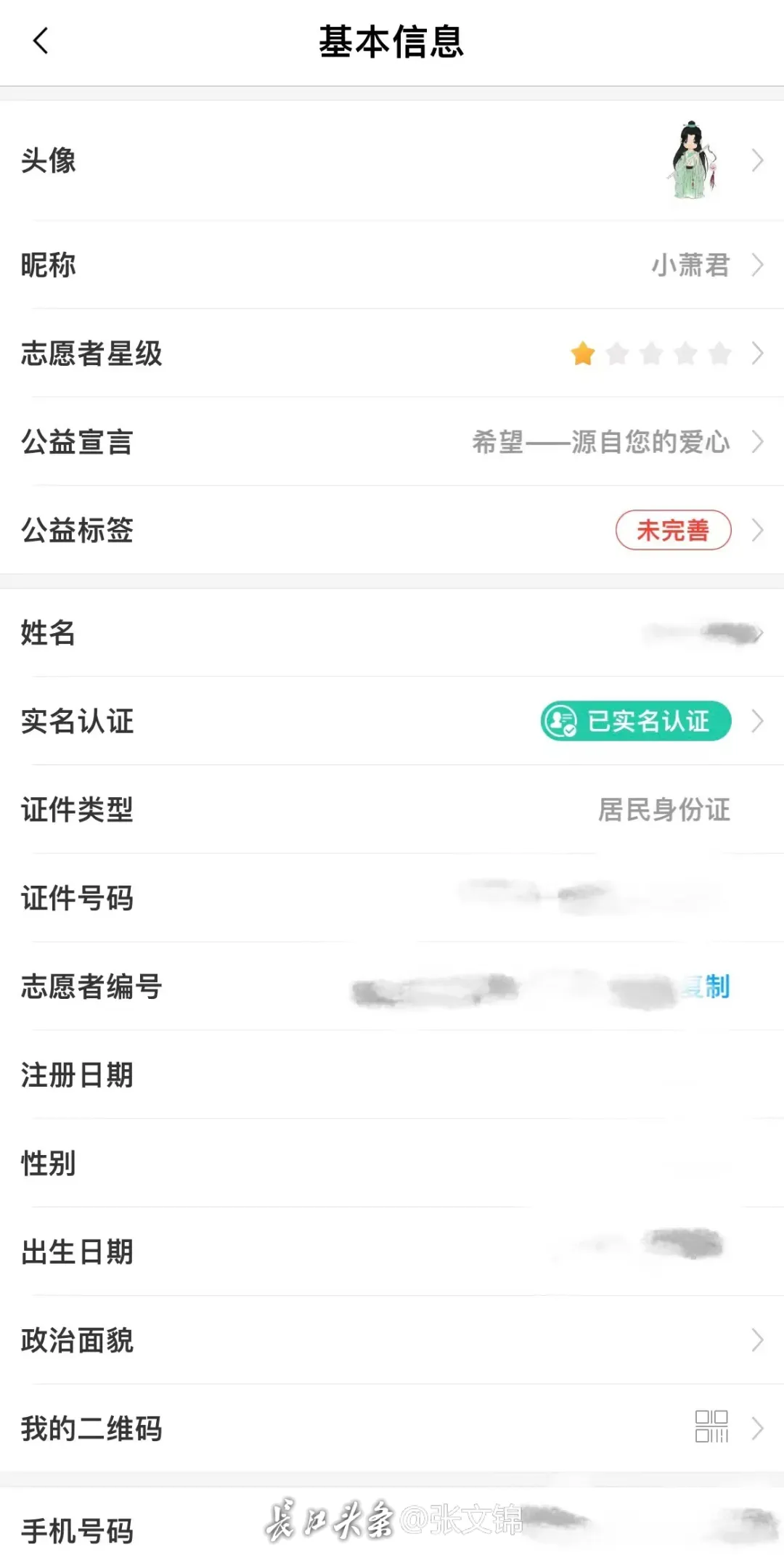Tap the verified identity badge icon
The height and width of the screenshot is (1555, 784).
tap(560, 721)
